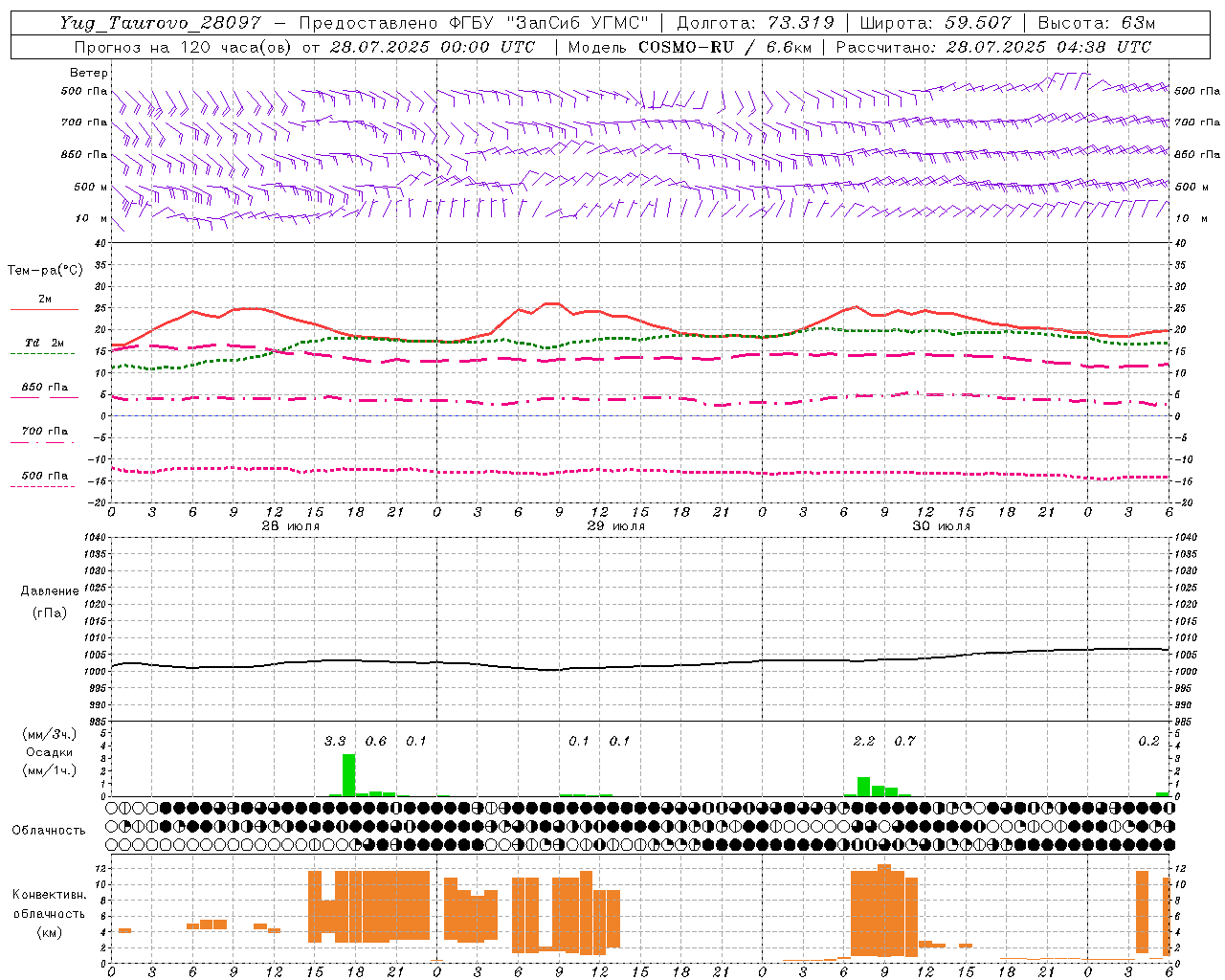Click the '29 июля' date label
This screenshot has width=1225, height=980.
pyautogui.click(x=615, y=526)
